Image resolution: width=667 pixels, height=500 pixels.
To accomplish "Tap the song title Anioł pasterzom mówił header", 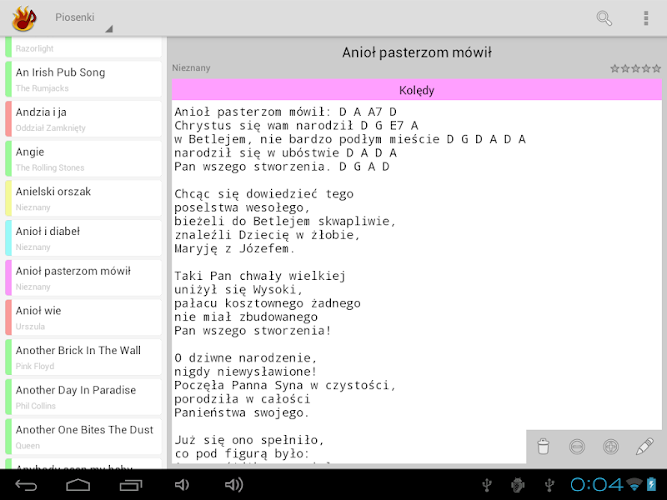I will (417, 52).
